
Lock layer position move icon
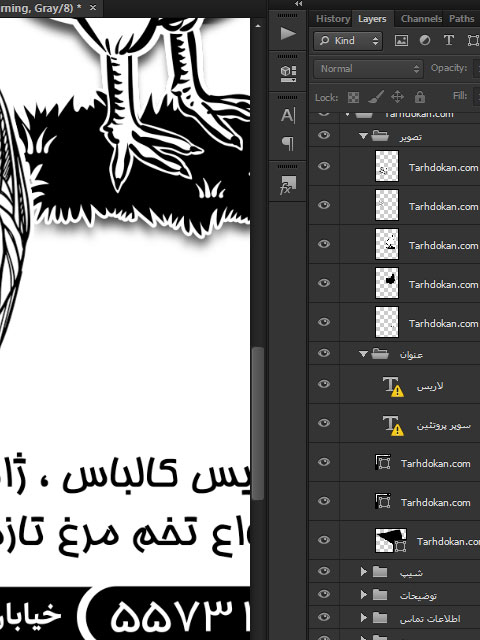pos(397,97)
